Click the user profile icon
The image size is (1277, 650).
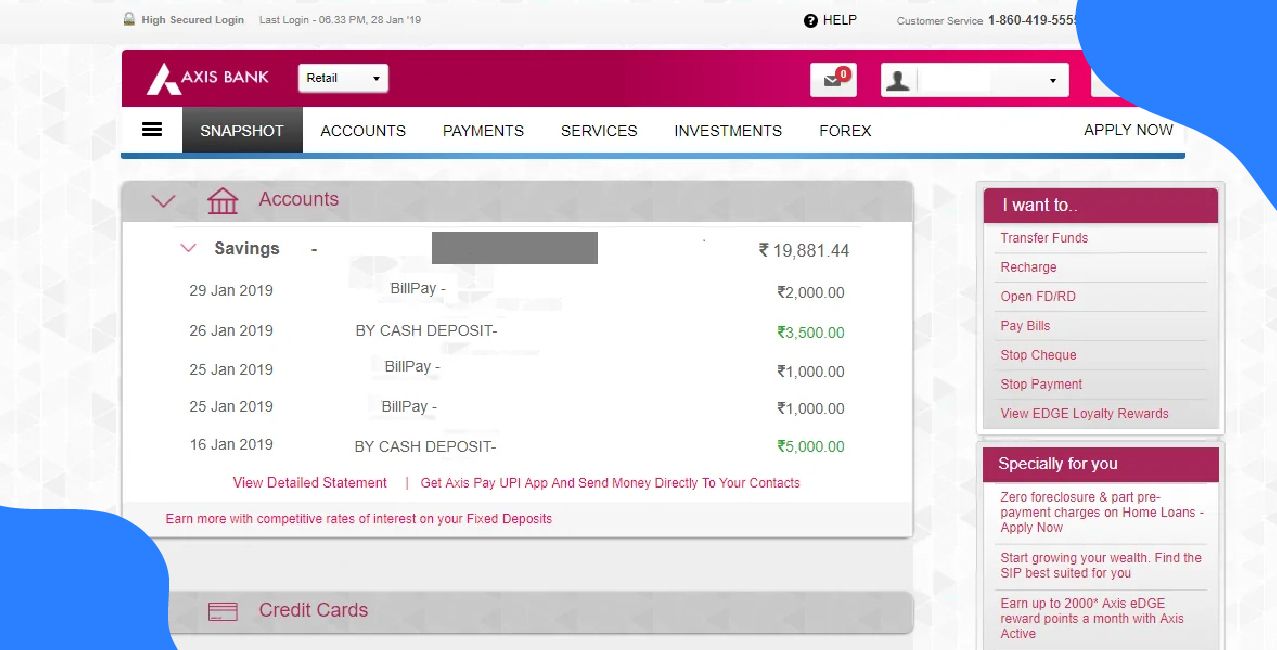897,79
